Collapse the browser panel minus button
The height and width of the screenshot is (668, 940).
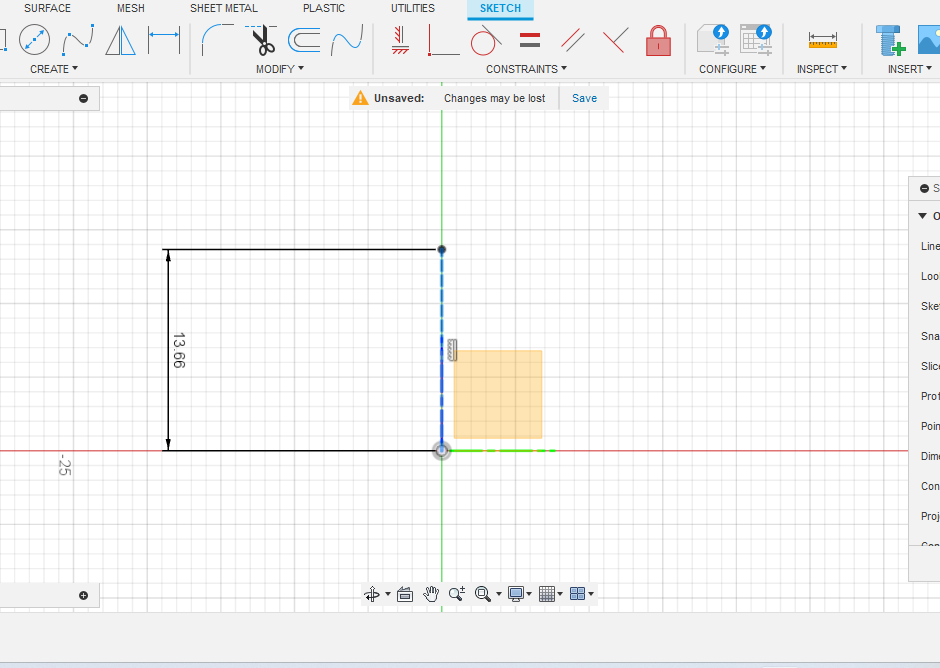click(x=83, y=98)
